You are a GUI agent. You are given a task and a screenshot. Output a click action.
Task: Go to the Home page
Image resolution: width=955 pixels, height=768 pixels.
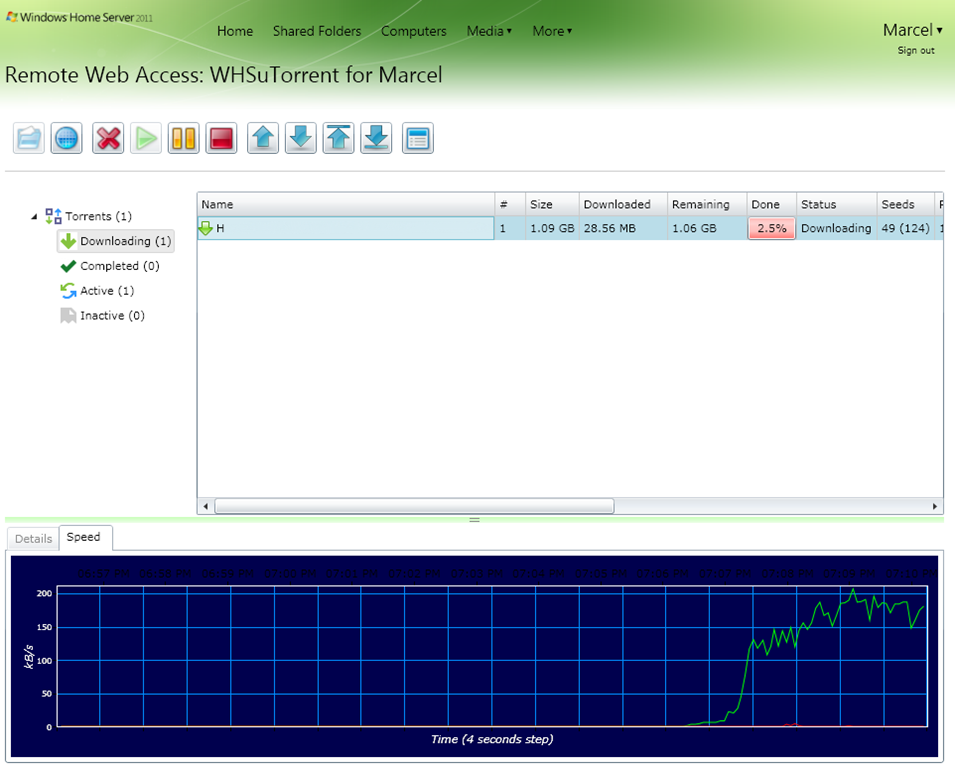click(235, 31)
